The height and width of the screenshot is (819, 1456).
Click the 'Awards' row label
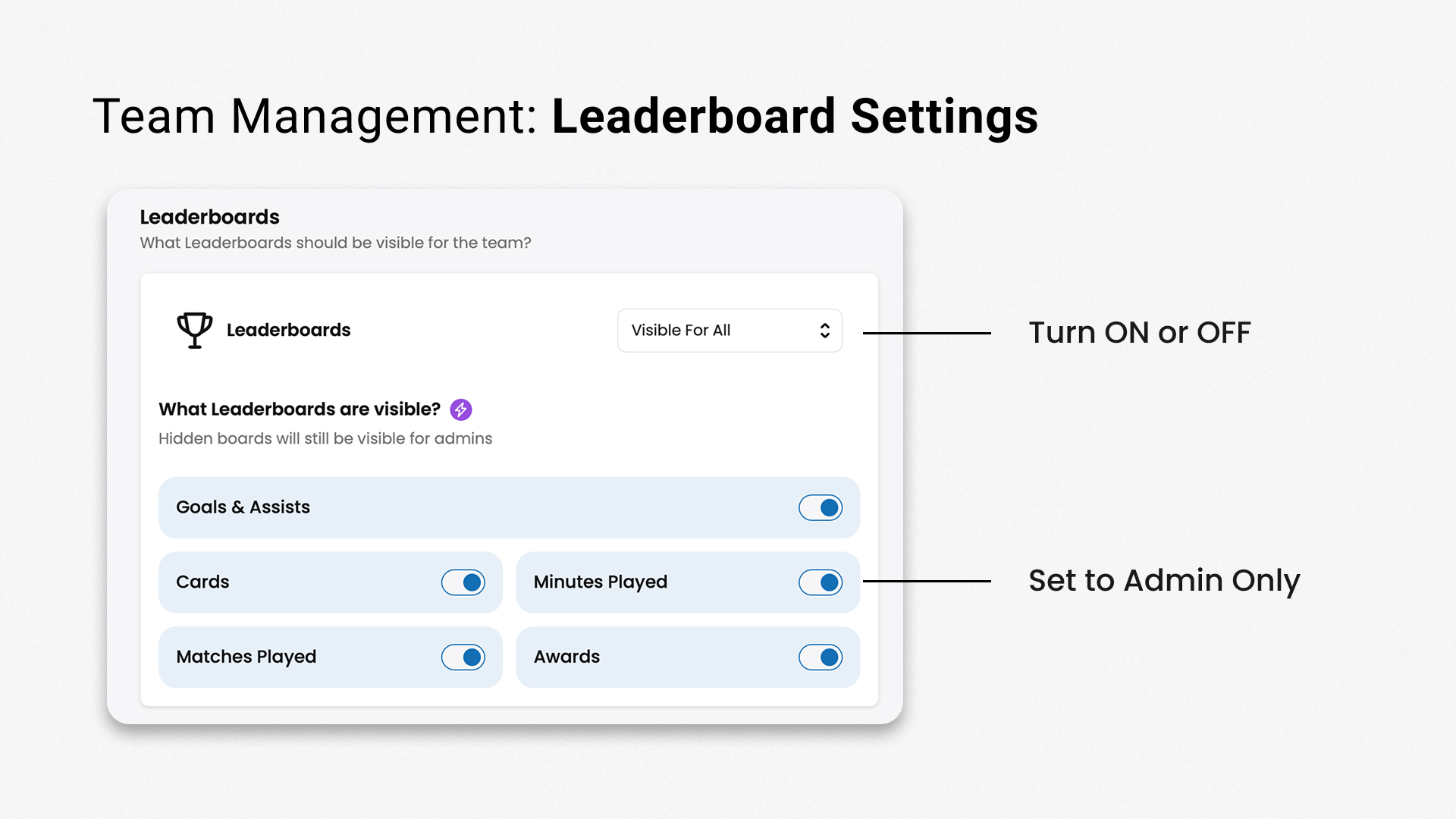(566, 657)
